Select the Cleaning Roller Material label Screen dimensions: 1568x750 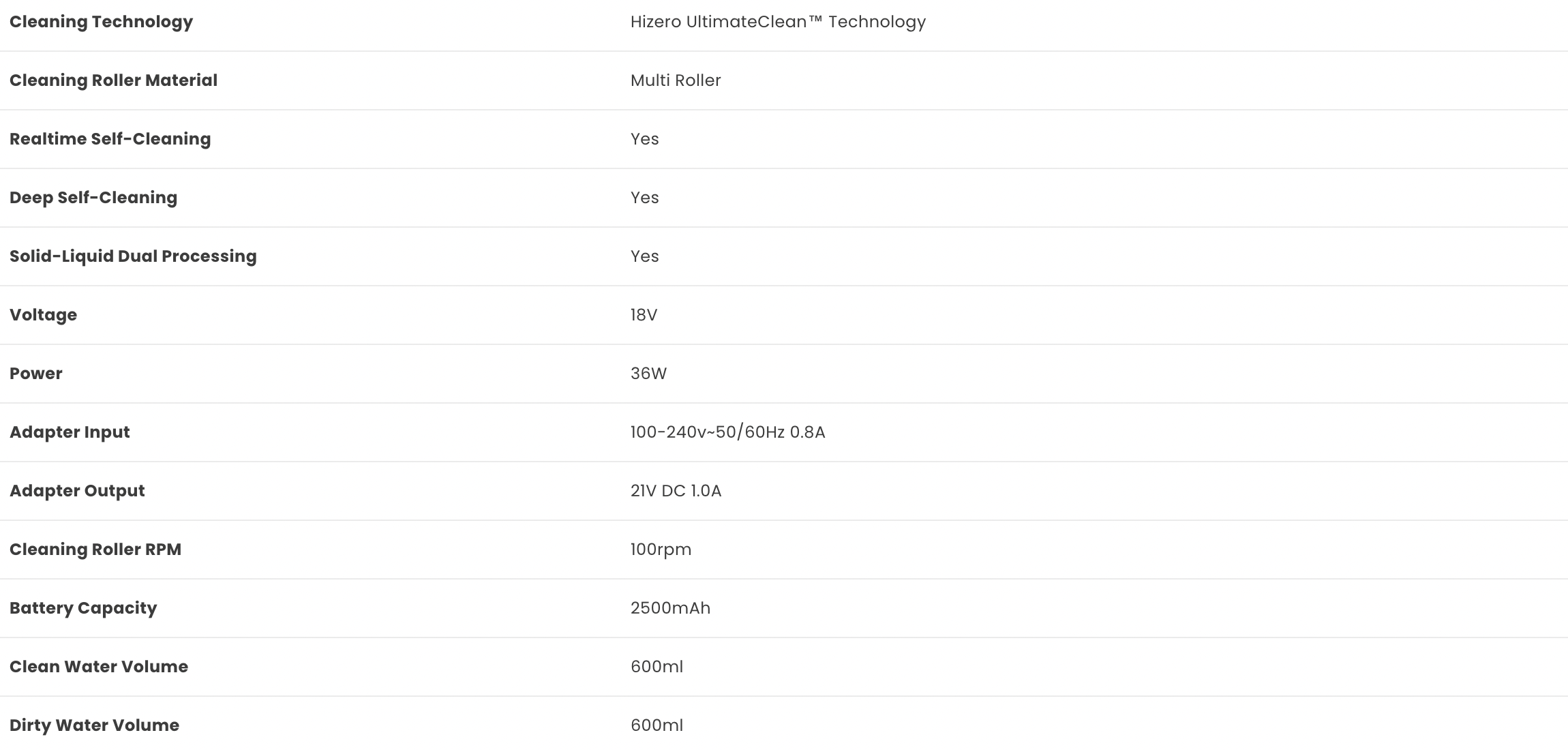(113, 80)
